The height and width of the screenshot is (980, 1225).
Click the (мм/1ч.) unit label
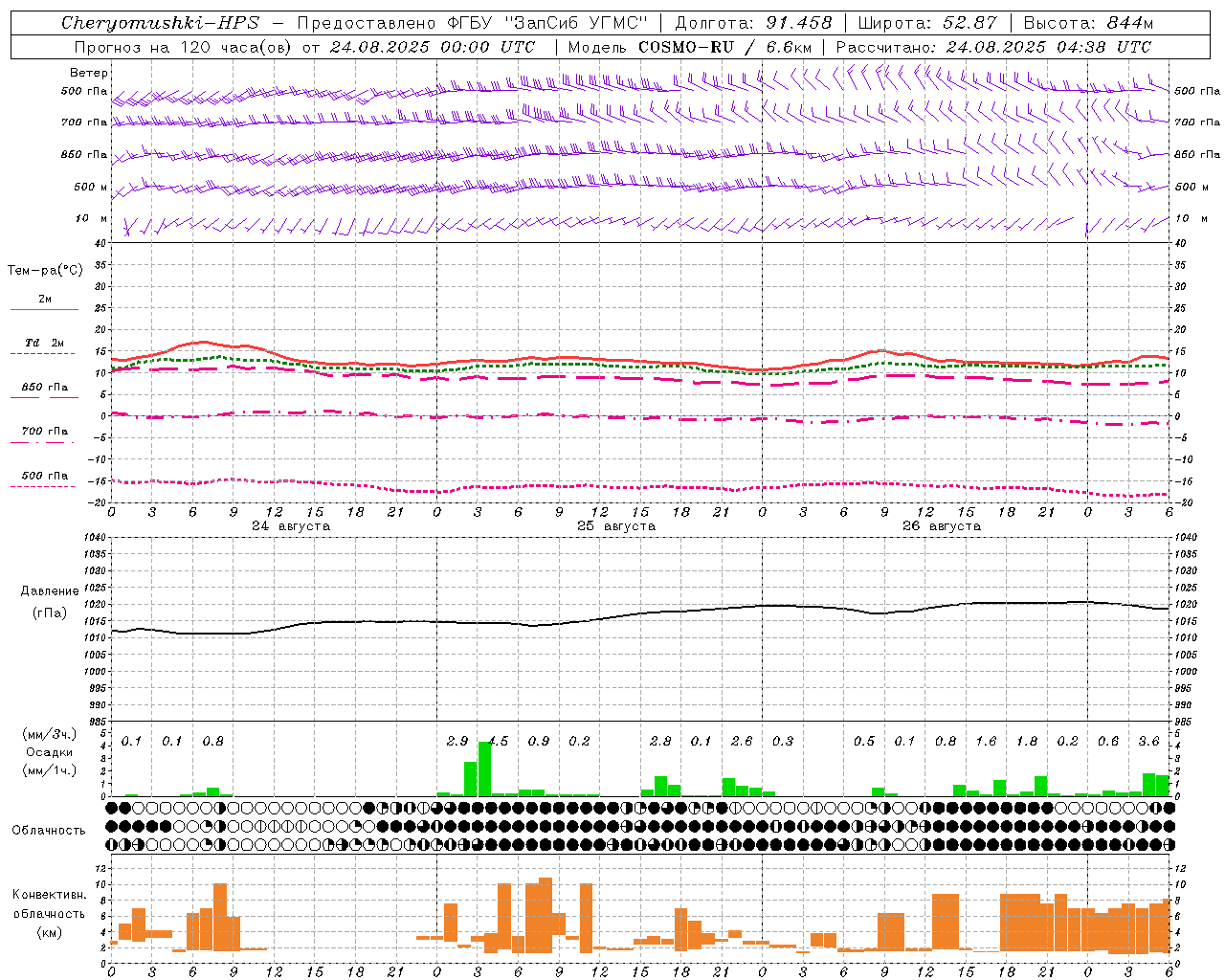tap(50, 770)
